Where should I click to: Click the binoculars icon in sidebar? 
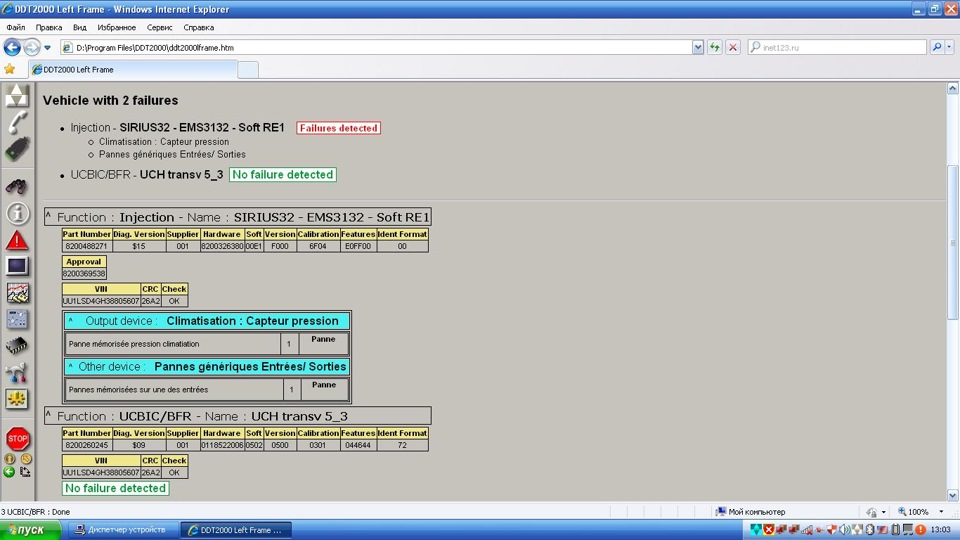tap(17, 186)
